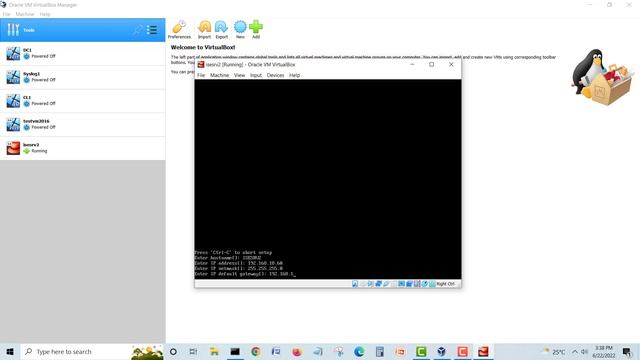Select the DC1 virtual machine
This screenshot has width=640, height=360.
pos(82,53)
